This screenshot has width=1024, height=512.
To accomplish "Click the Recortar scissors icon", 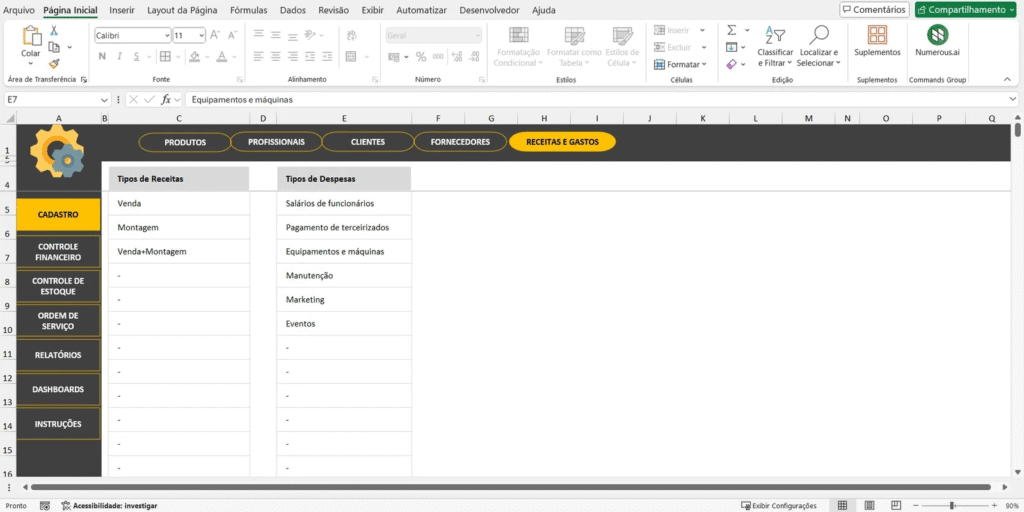I will pos(54,31).
